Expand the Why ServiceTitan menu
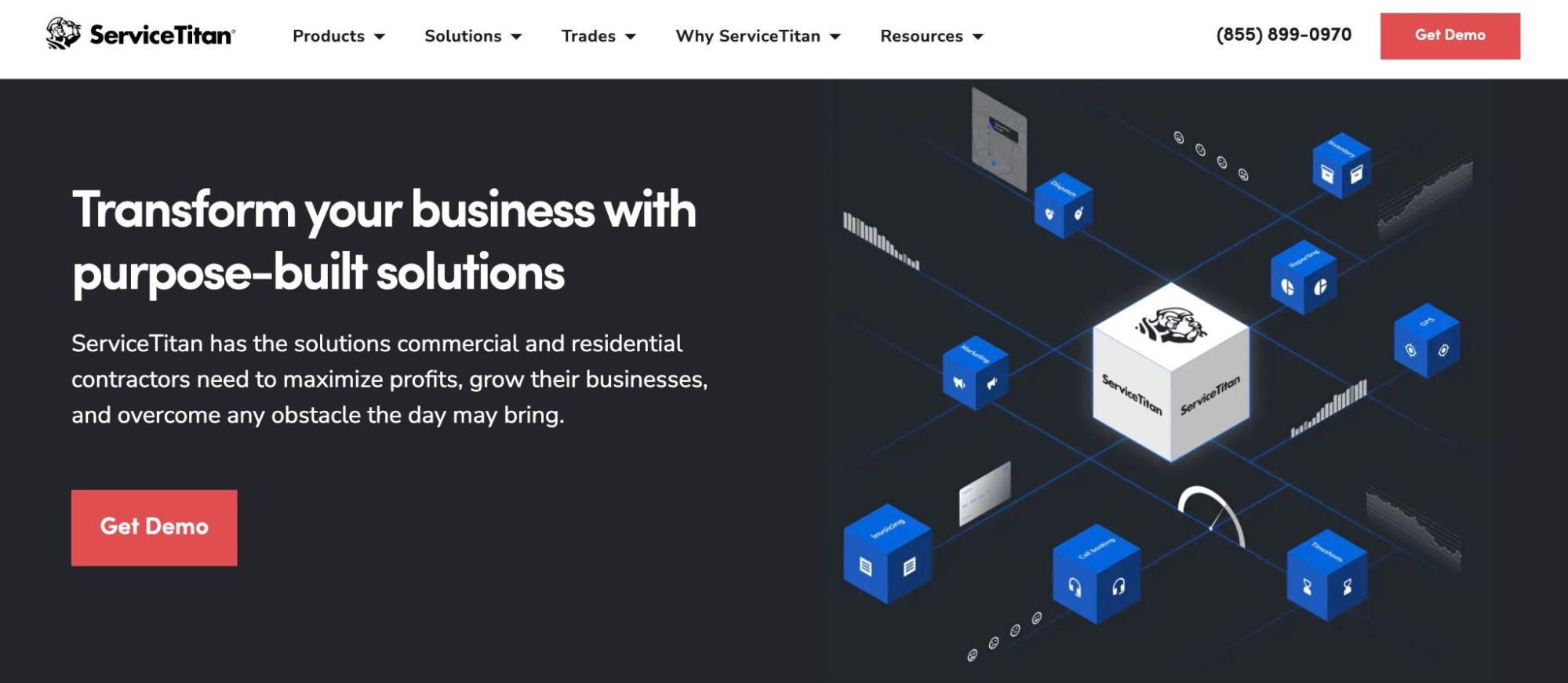The image size is (1568, 683). (758, 36)
